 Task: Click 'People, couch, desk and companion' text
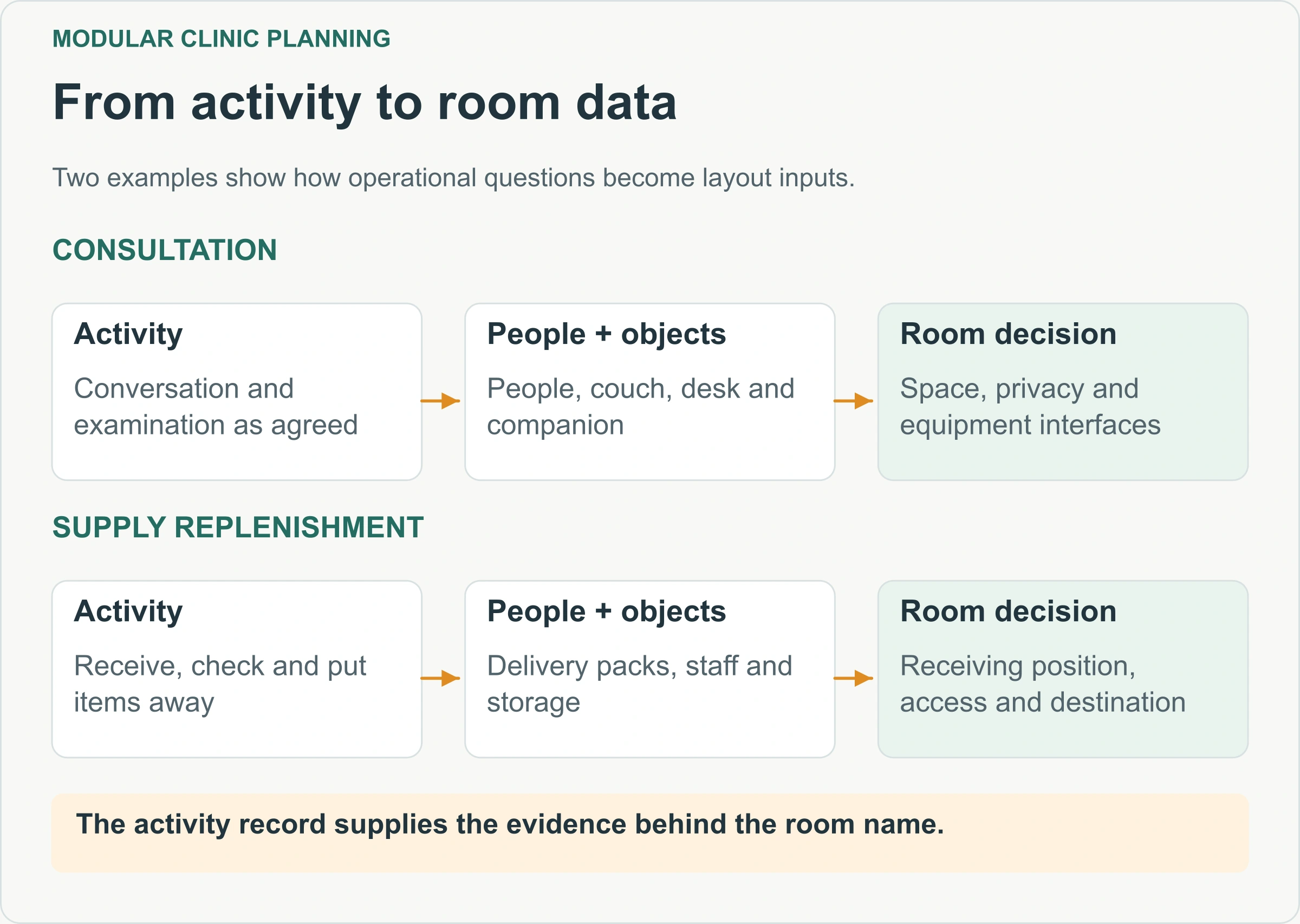click(641, 407)
